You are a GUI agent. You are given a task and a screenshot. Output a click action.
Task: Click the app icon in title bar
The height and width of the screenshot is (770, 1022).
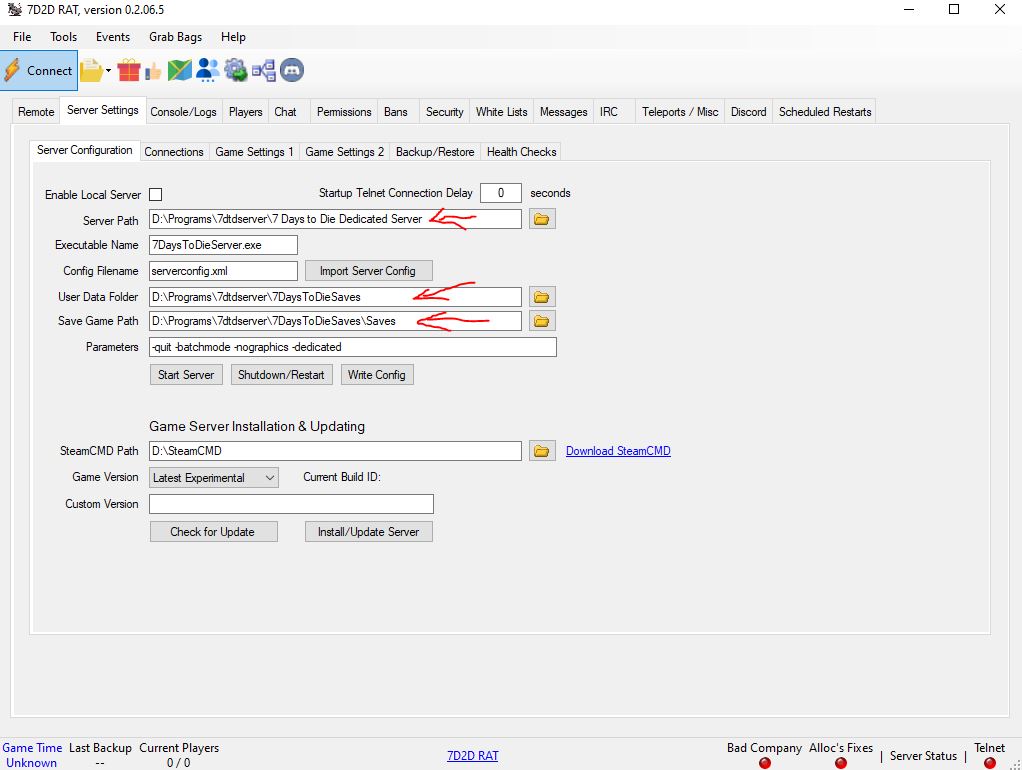coord(14,10)
